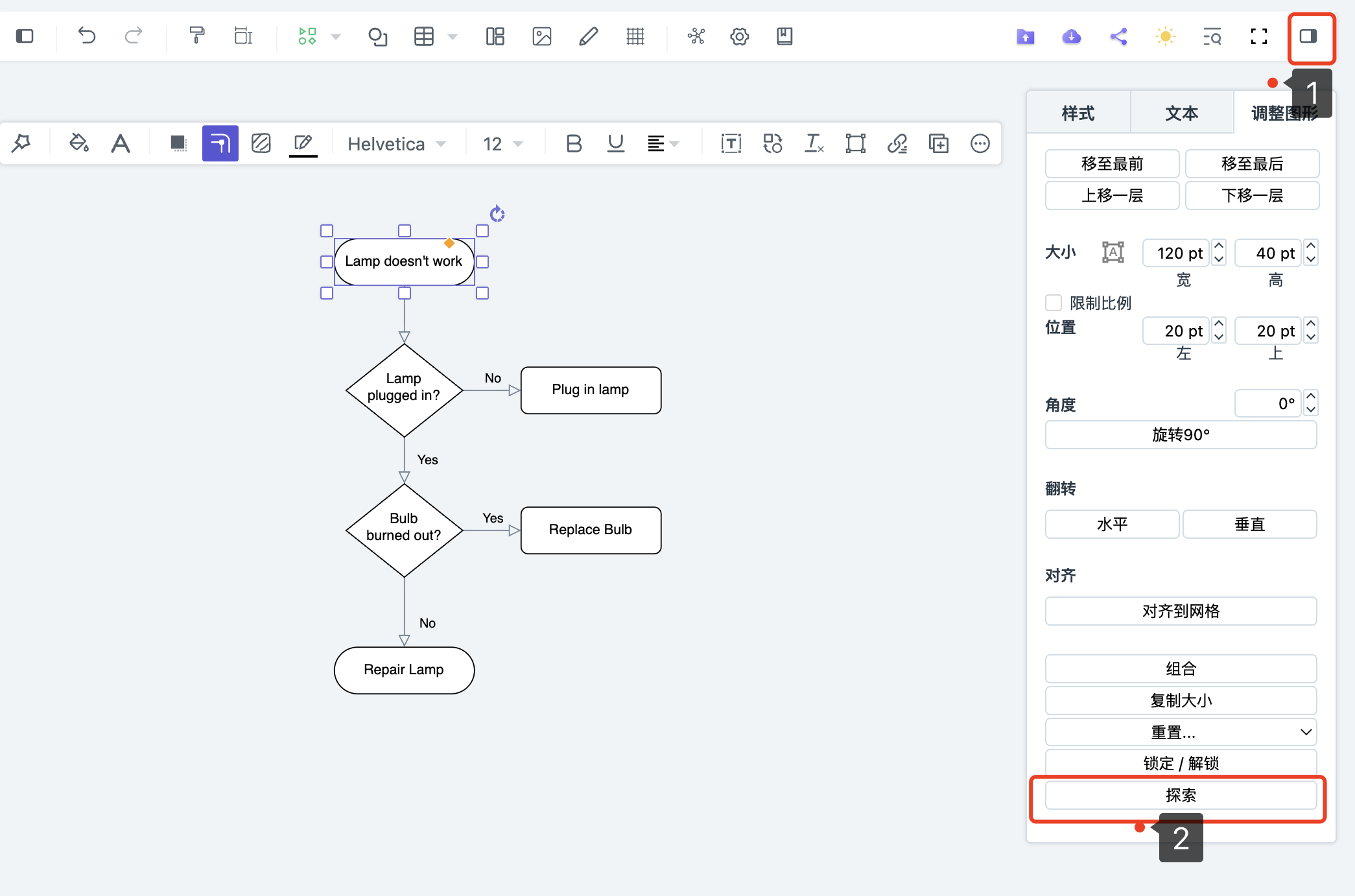
Task: Click the undo arrow icon
Action: pyautogui.click(x=86, y=36)
